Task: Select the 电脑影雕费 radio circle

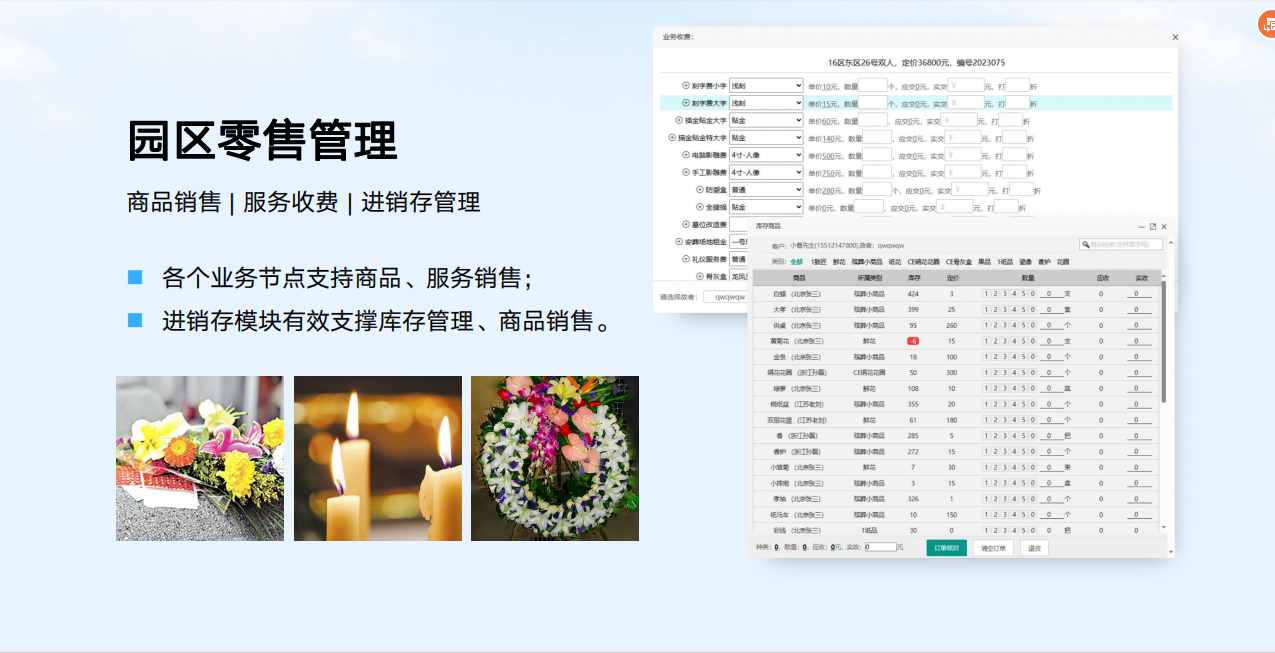Action: [x=686, y=155]
